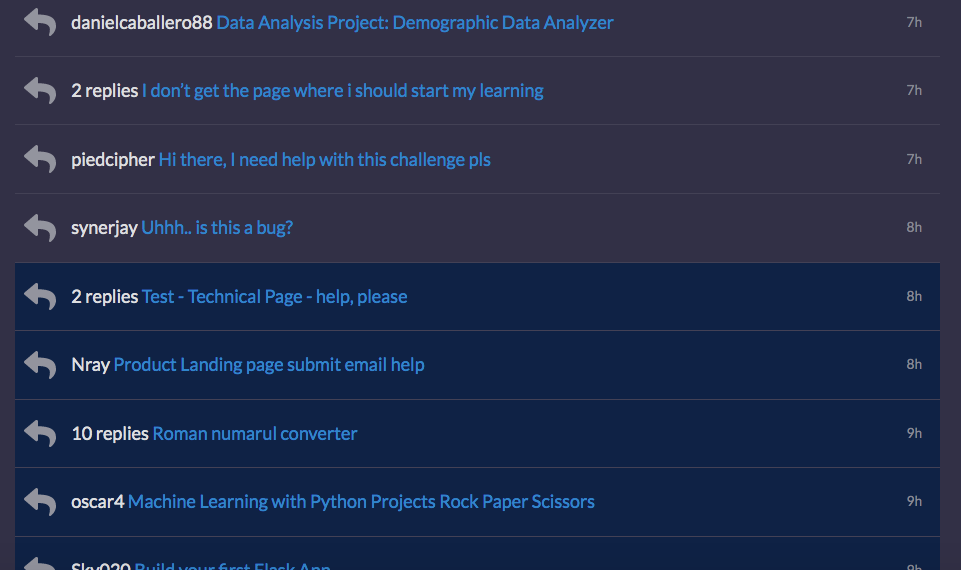Click reply arrow next to Nray's post
The image size is (961, 570).
coord(40,365)
